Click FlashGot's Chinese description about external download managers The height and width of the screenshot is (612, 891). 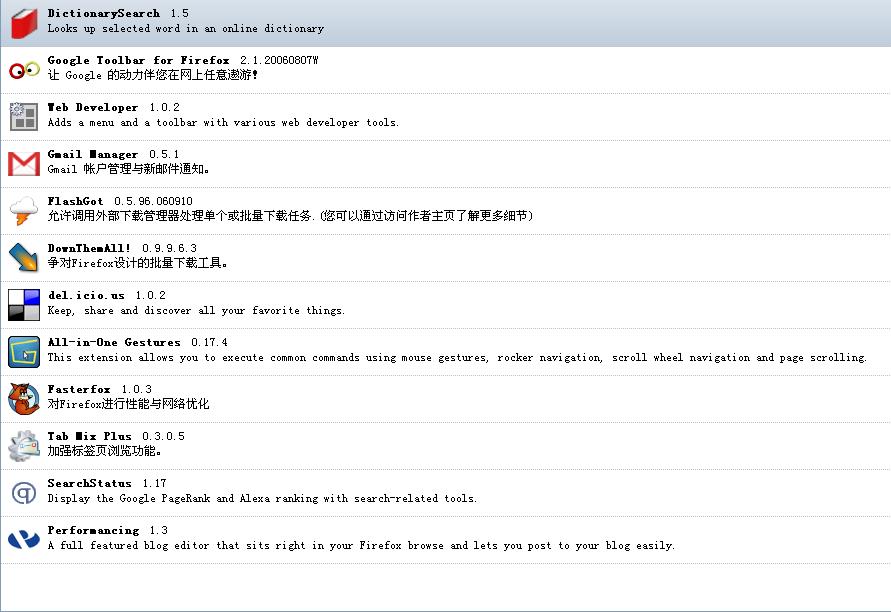pyautogui.click(x=290, y=216)
